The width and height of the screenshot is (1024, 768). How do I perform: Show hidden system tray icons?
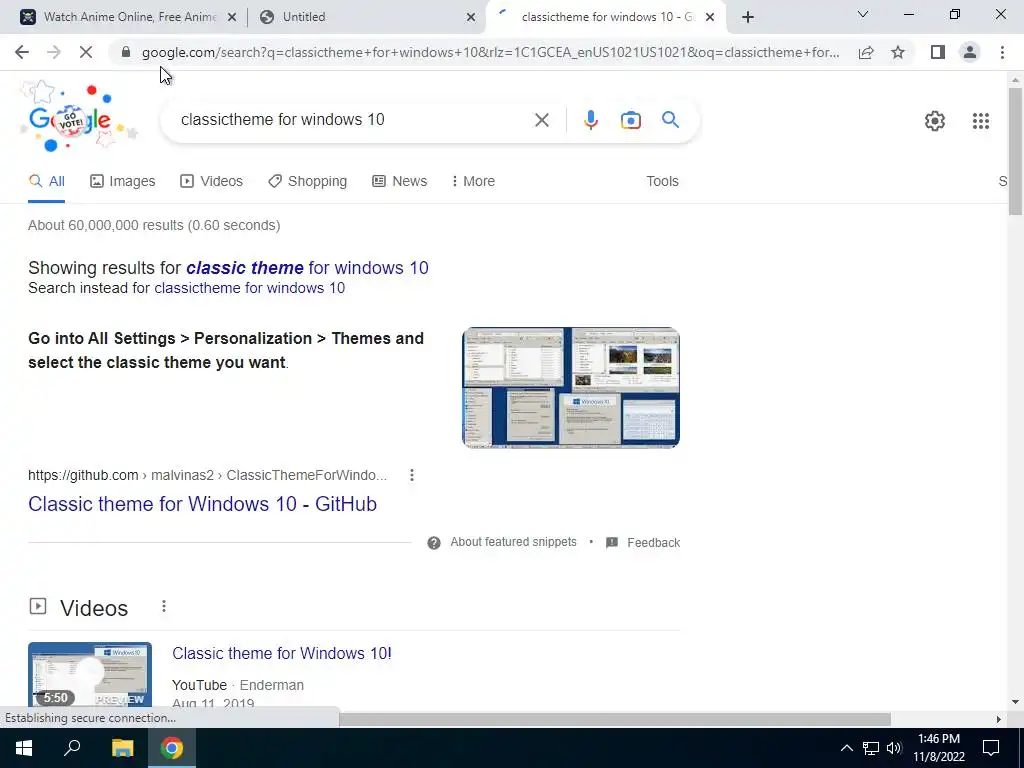[x=846, y=748]
